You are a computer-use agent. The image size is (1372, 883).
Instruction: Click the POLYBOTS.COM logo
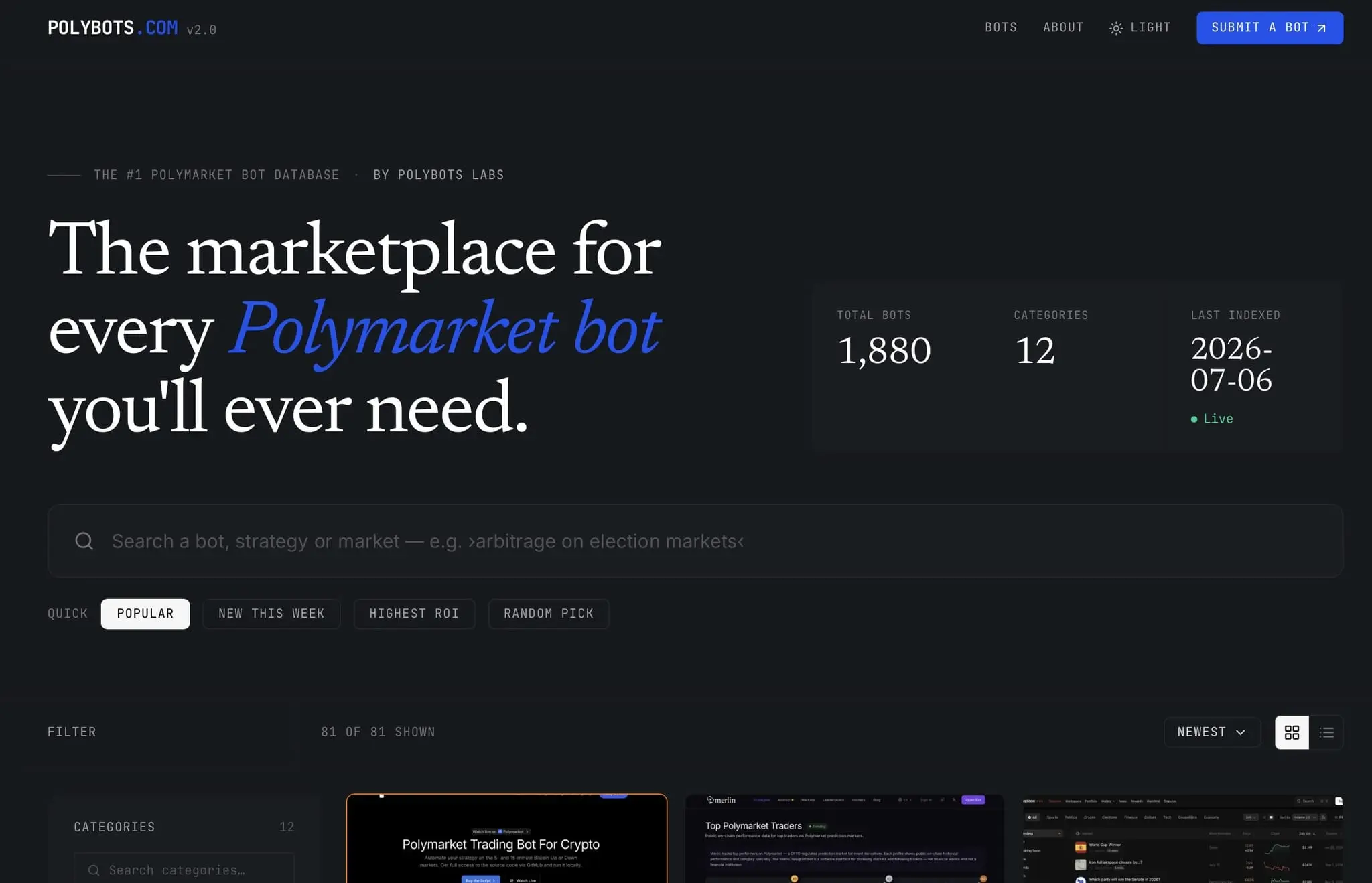113,28
